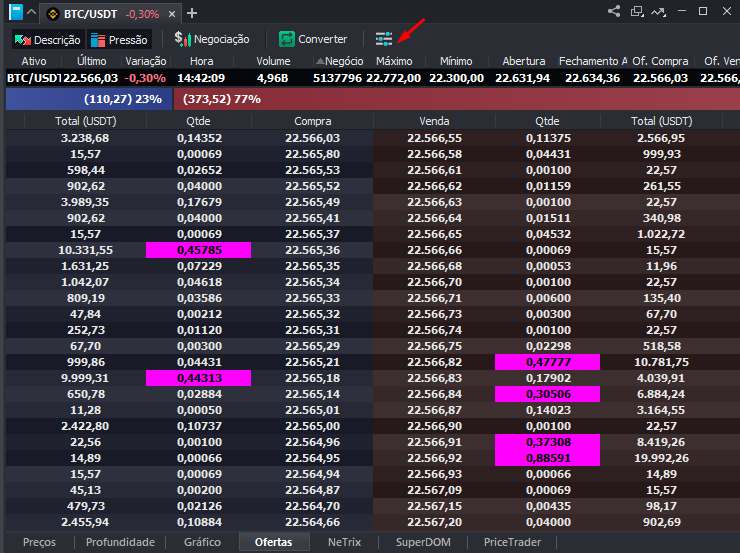The width and height of the screenshot is (740, 553).
Task: Click the Volume column header
Action: click(273, 61)
